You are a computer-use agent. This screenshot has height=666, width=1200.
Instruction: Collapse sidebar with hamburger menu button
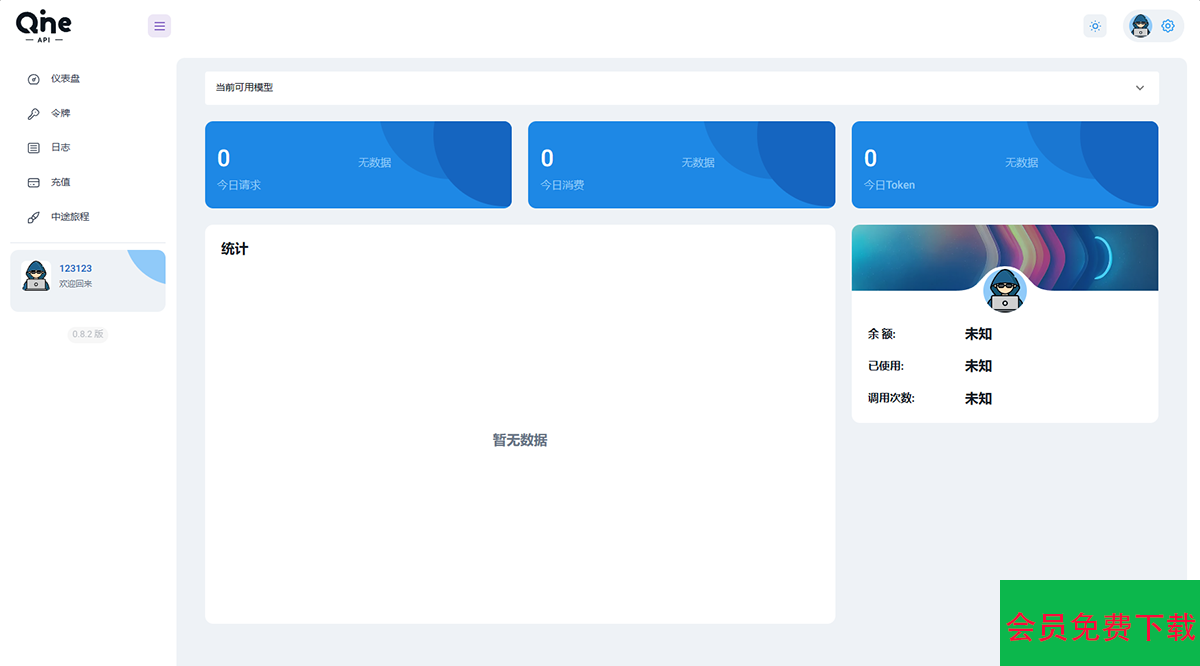(159, 26)
